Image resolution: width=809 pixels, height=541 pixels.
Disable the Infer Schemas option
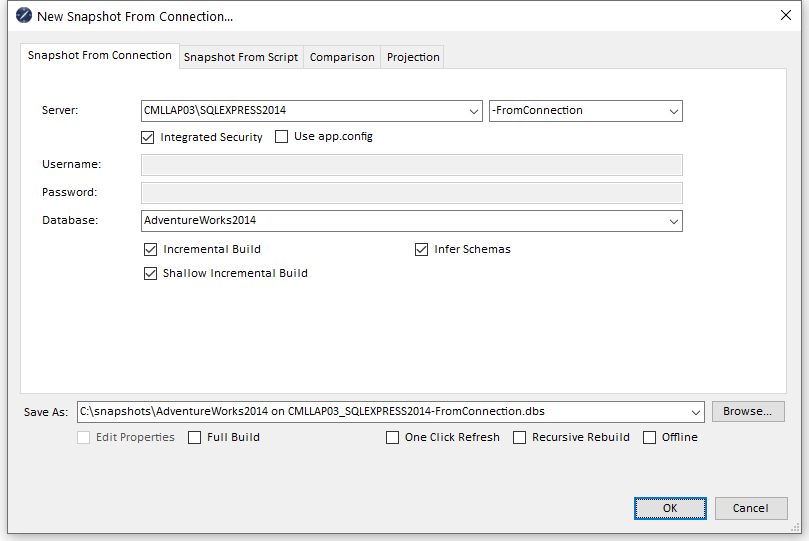pos(422,249)
